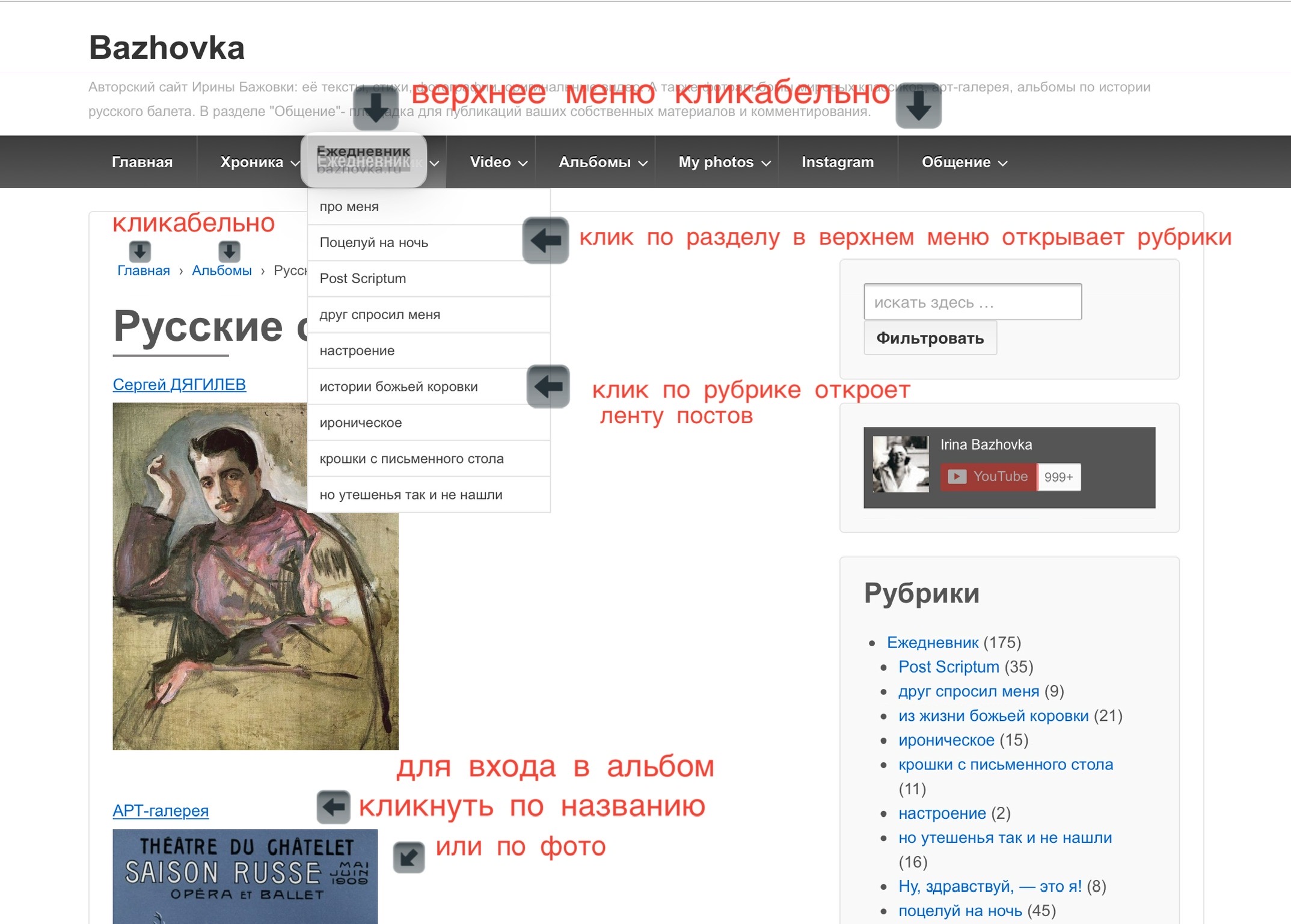Image resolution: width=1291 pixels, height=924 pixels.
Task: Open the АРТ-галерея album link
Action: [161, 811]
